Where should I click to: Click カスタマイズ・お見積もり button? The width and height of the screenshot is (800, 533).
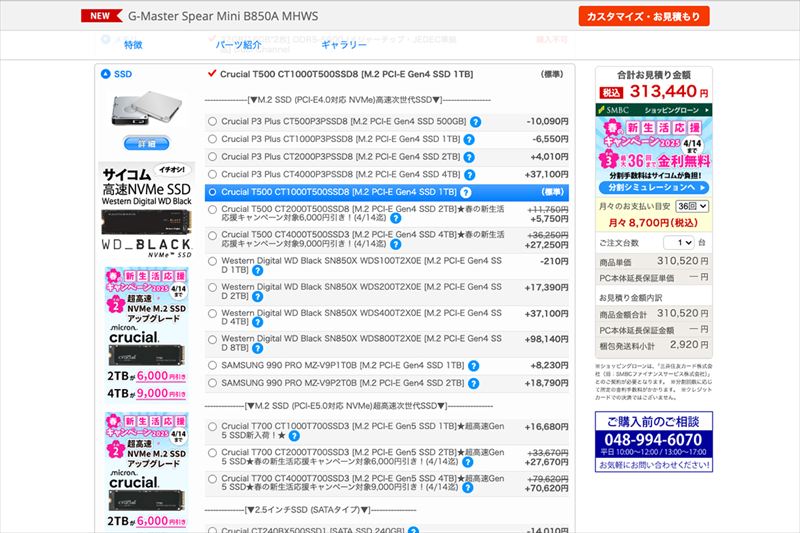pos(644,16)
